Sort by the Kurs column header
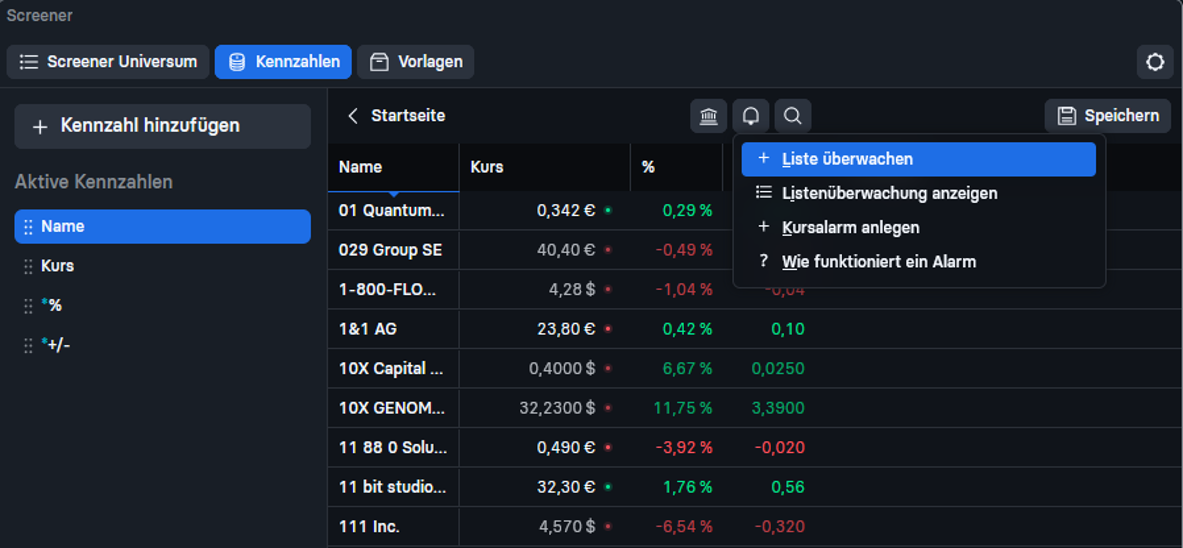This screenshot has width=1183, height=548. 545,168
